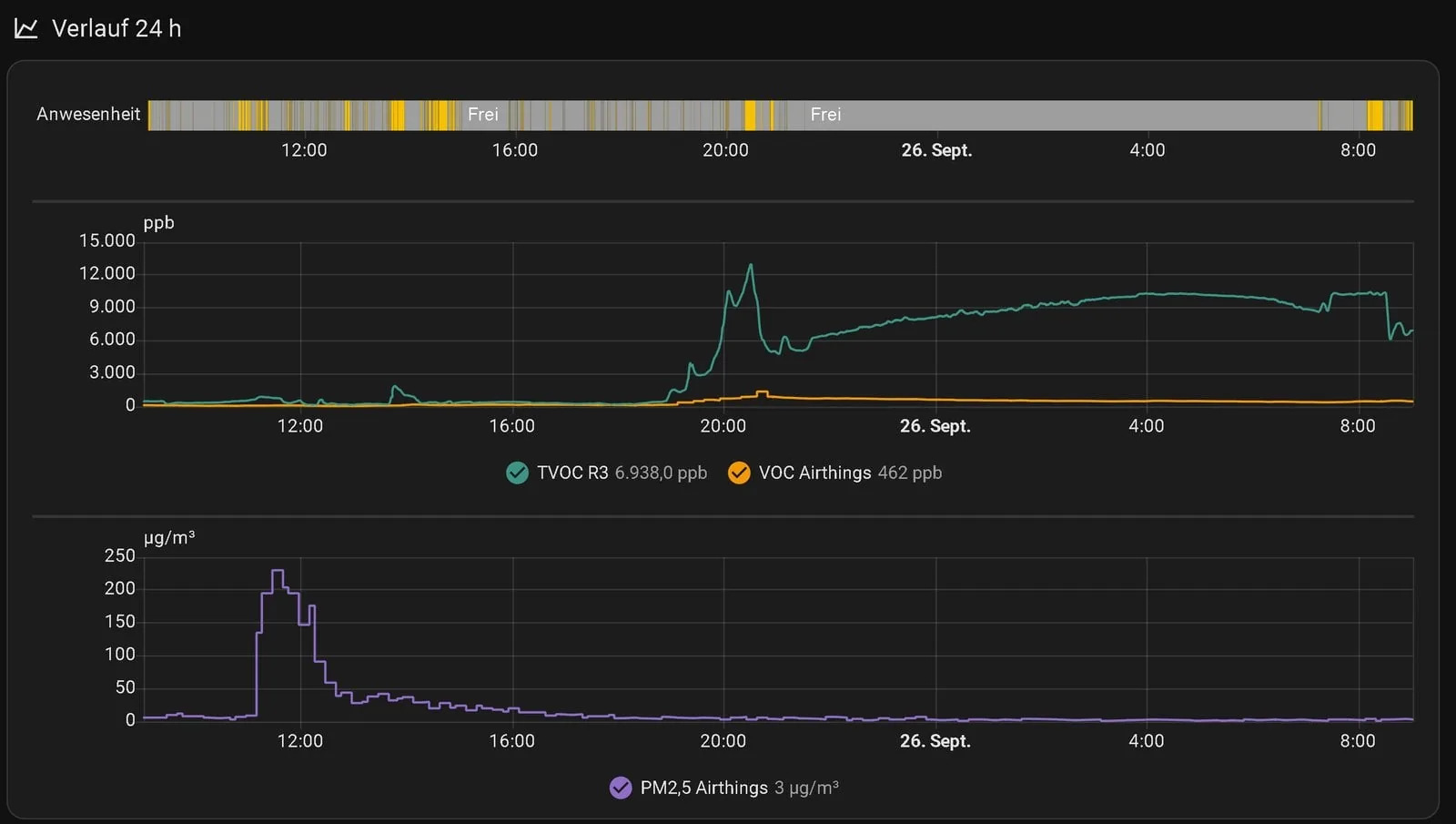Screen dimensions: 1456x824
Task: Toggle the VOC Airthings series checkmark
Action: (739, 473)
